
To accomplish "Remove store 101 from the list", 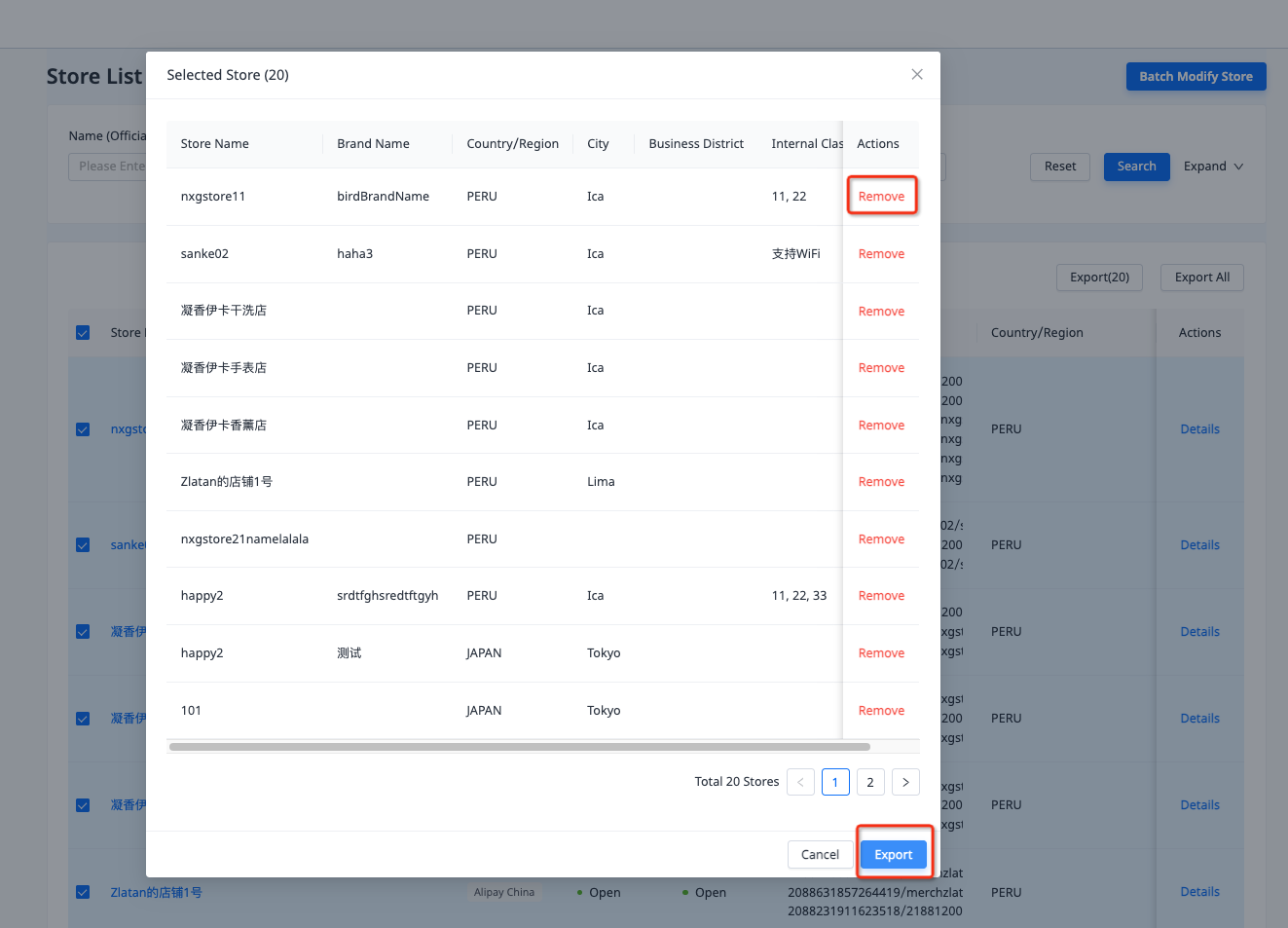I will pyautogui.click(x=881, y=711).
